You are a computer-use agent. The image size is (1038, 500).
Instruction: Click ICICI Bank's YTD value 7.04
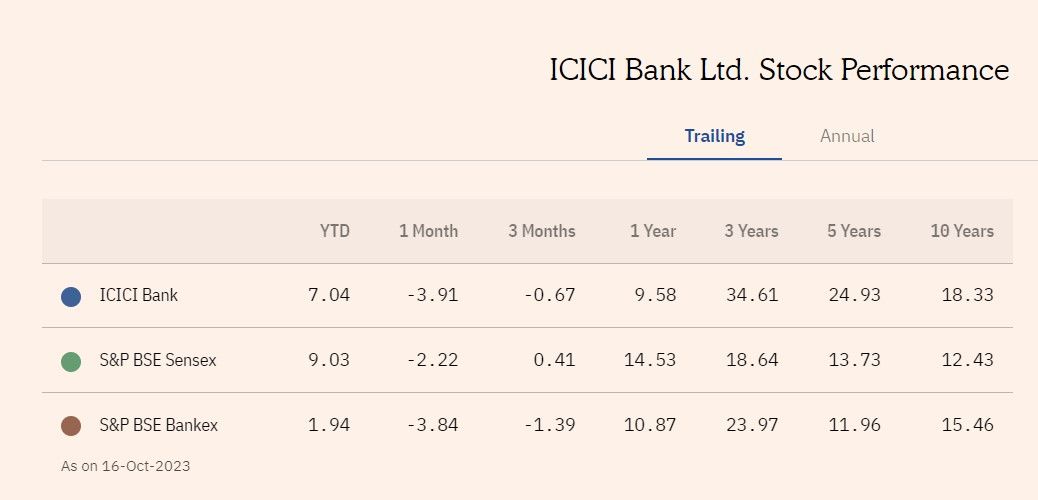[x=329, y=295]
